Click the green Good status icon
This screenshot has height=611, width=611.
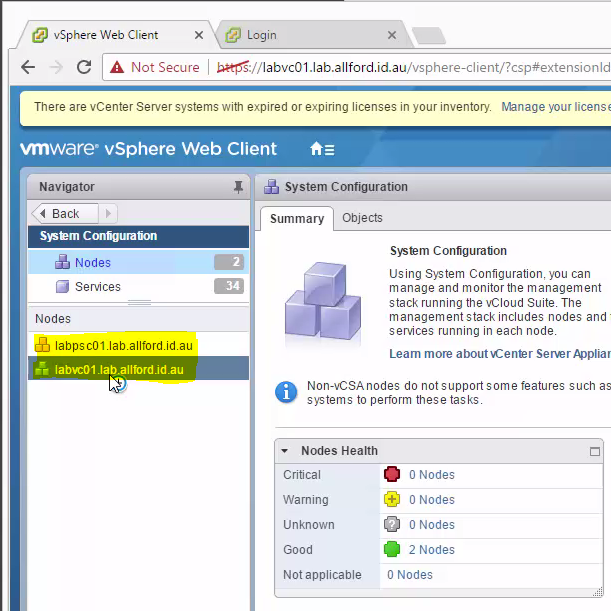[x=392, y=549]
